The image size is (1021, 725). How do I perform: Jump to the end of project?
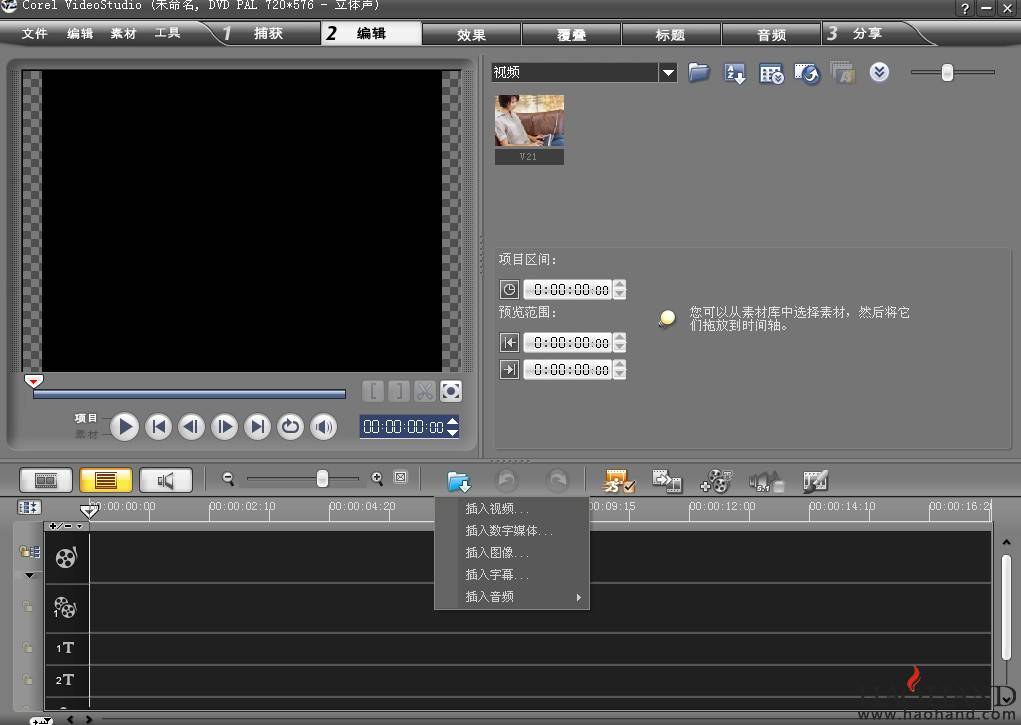coord(258,427)
